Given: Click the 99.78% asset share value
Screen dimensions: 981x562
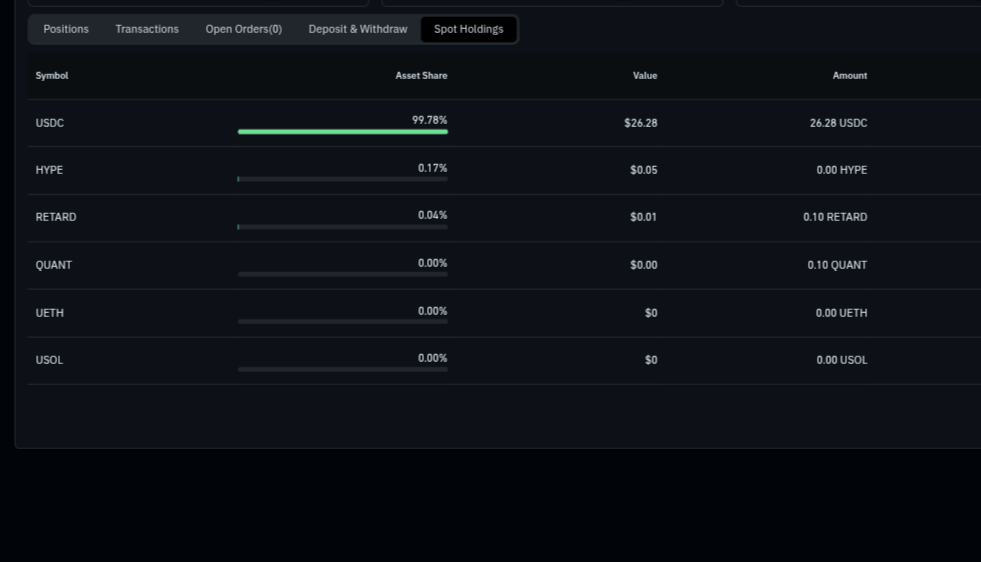Looking at the screenshot, I should [429, 120].
